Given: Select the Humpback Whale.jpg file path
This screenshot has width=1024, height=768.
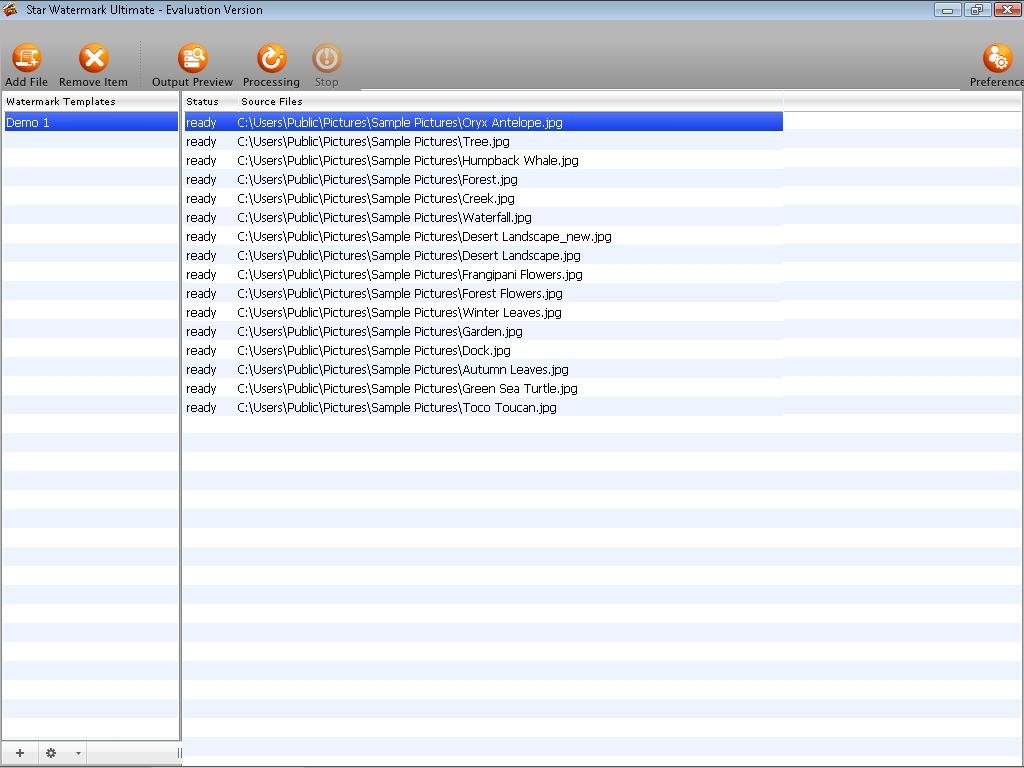Looking at the screenshot, I should pos(408,160).
